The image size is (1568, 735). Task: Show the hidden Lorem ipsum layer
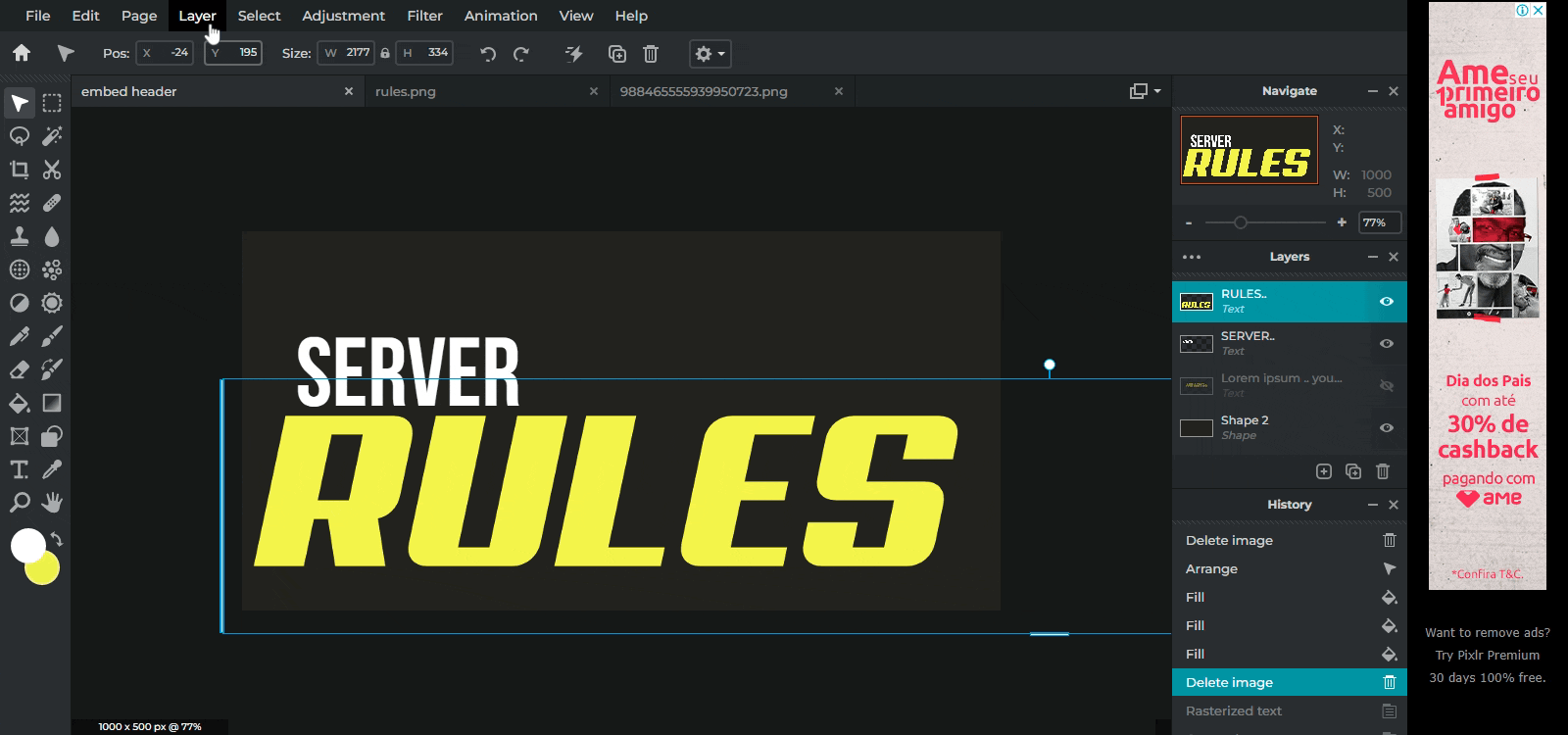tap(1387, 385)
